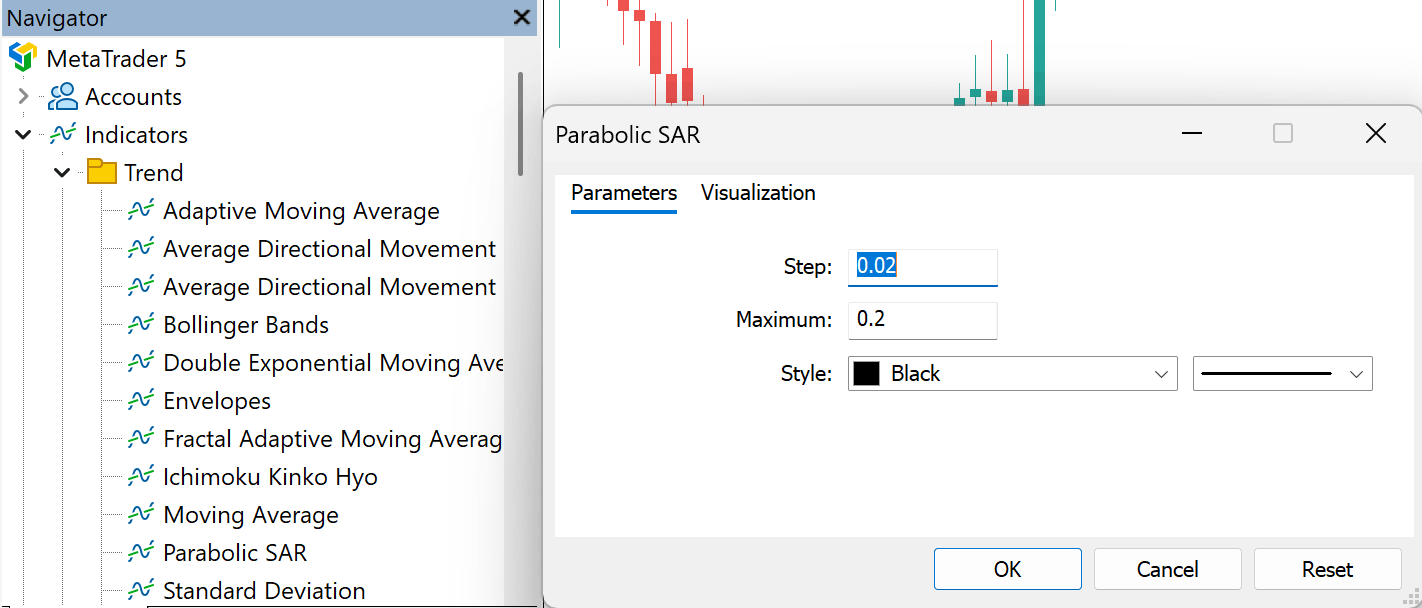1422x608 pixels.
Task: Switch to the Parameters tab
Action: (624, 193)
